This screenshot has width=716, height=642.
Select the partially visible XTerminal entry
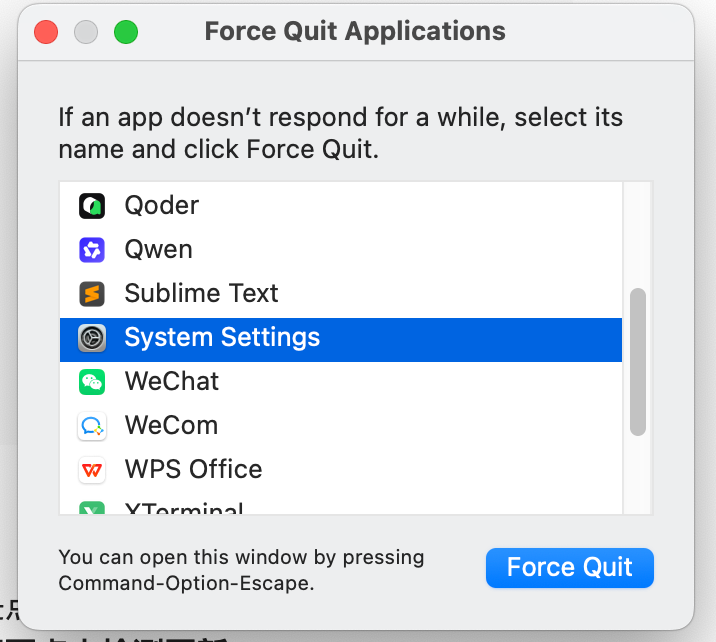184,509
